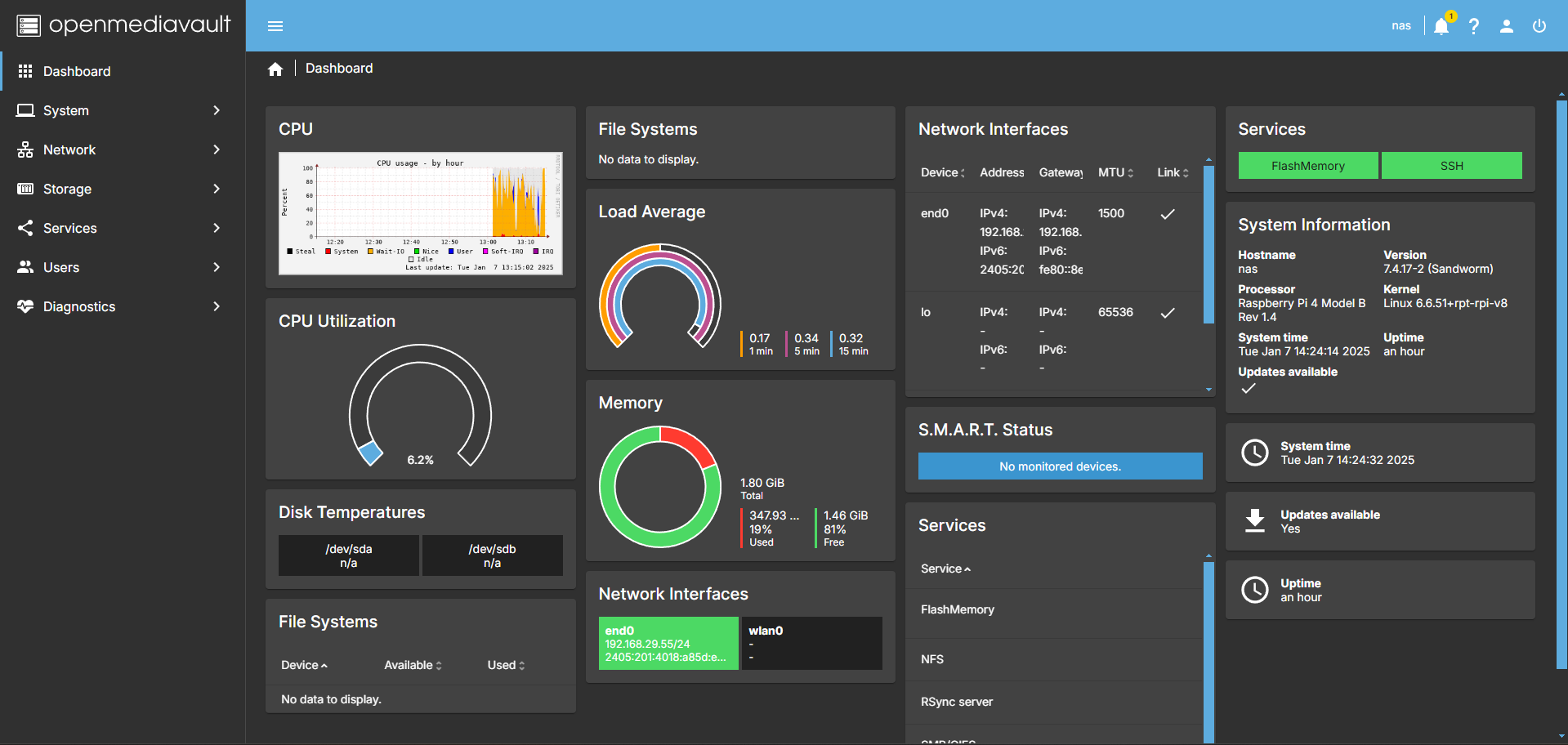Click the No monitored devices banner
Viewport: 1568px width, 745px height.
(1061, 466)
